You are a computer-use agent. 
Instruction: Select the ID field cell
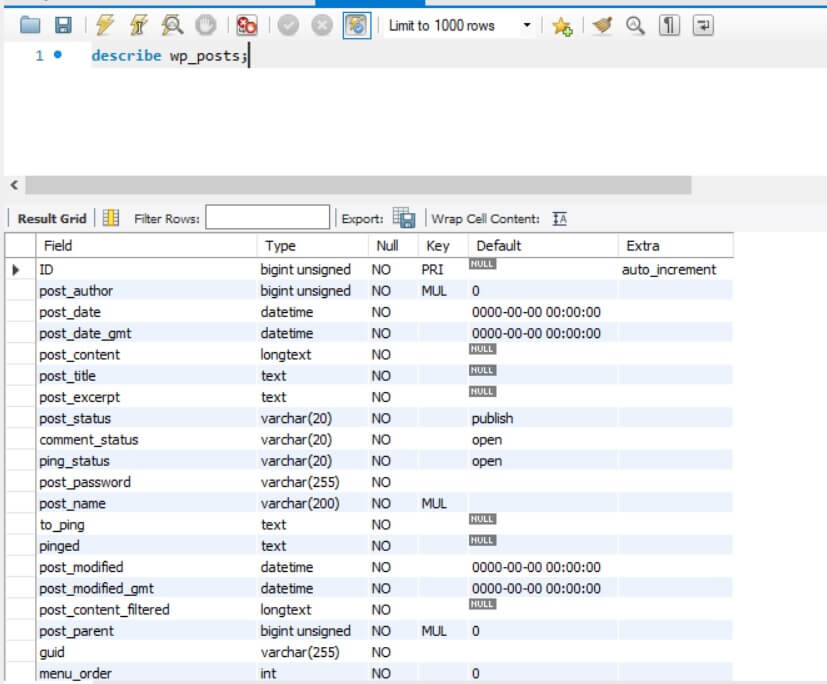[x=147, y=269]
